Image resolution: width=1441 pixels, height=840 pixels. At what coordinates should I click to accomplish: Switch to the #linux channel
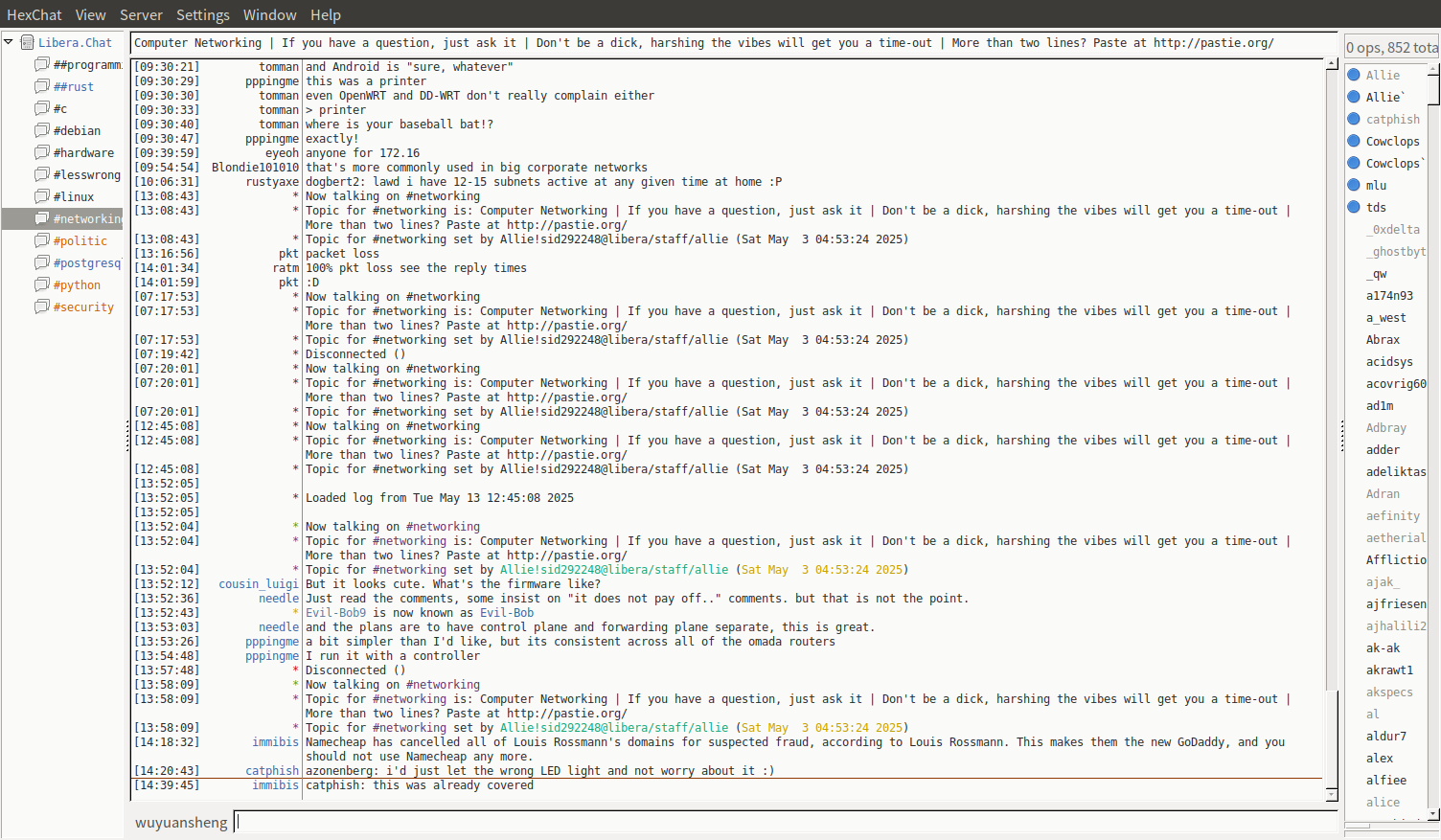point(74,196)
